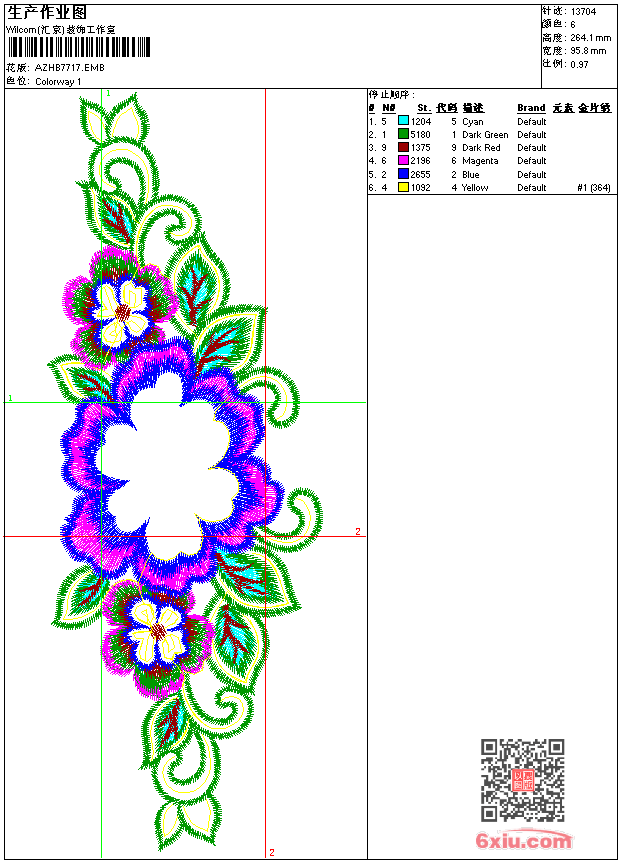Click stitch count 1375 in Dark Red row
Screen dimensions: 620x860
pyautogui.click(x=421, y=148)
